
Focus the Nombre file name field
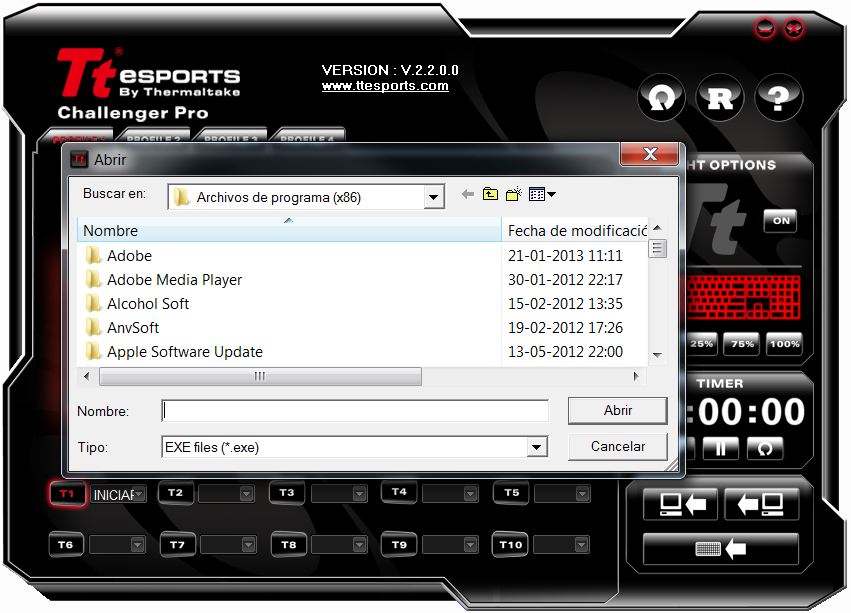tap(355, 410)
